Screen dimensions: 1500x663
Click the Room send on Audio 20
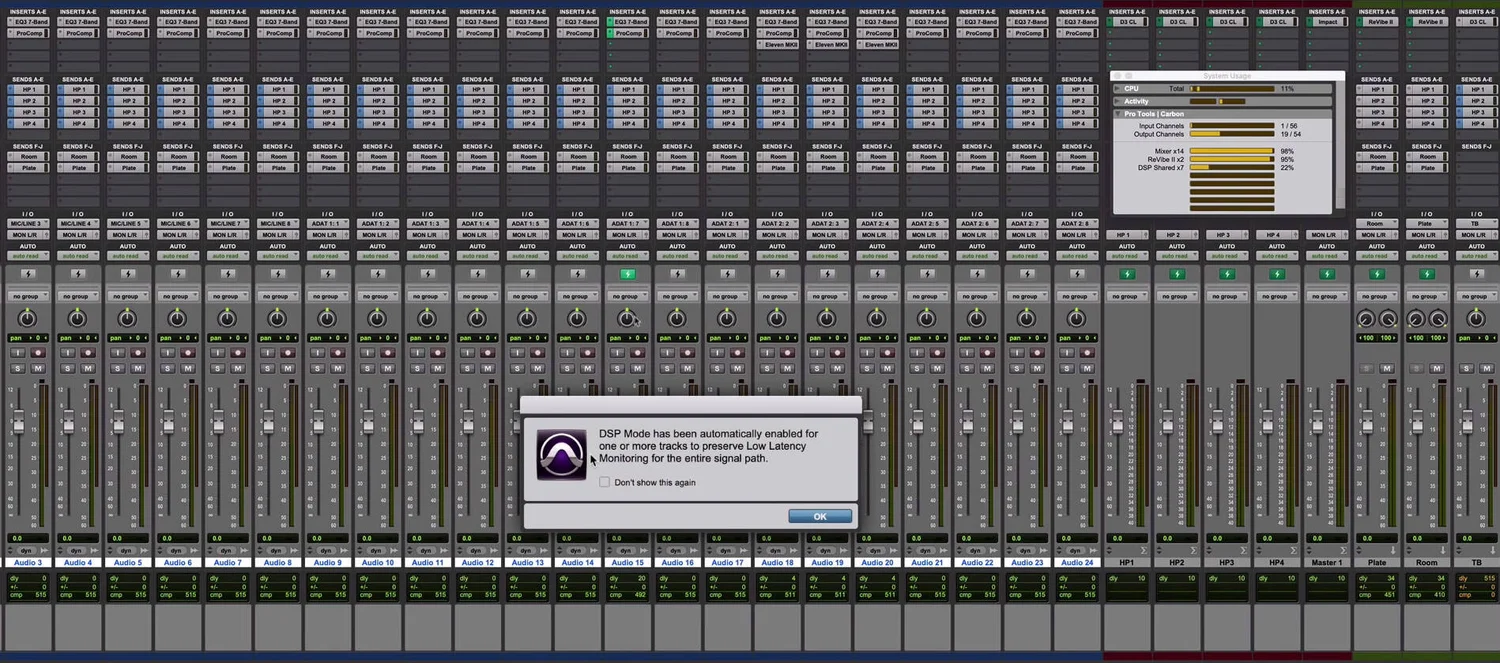[878, 156]
